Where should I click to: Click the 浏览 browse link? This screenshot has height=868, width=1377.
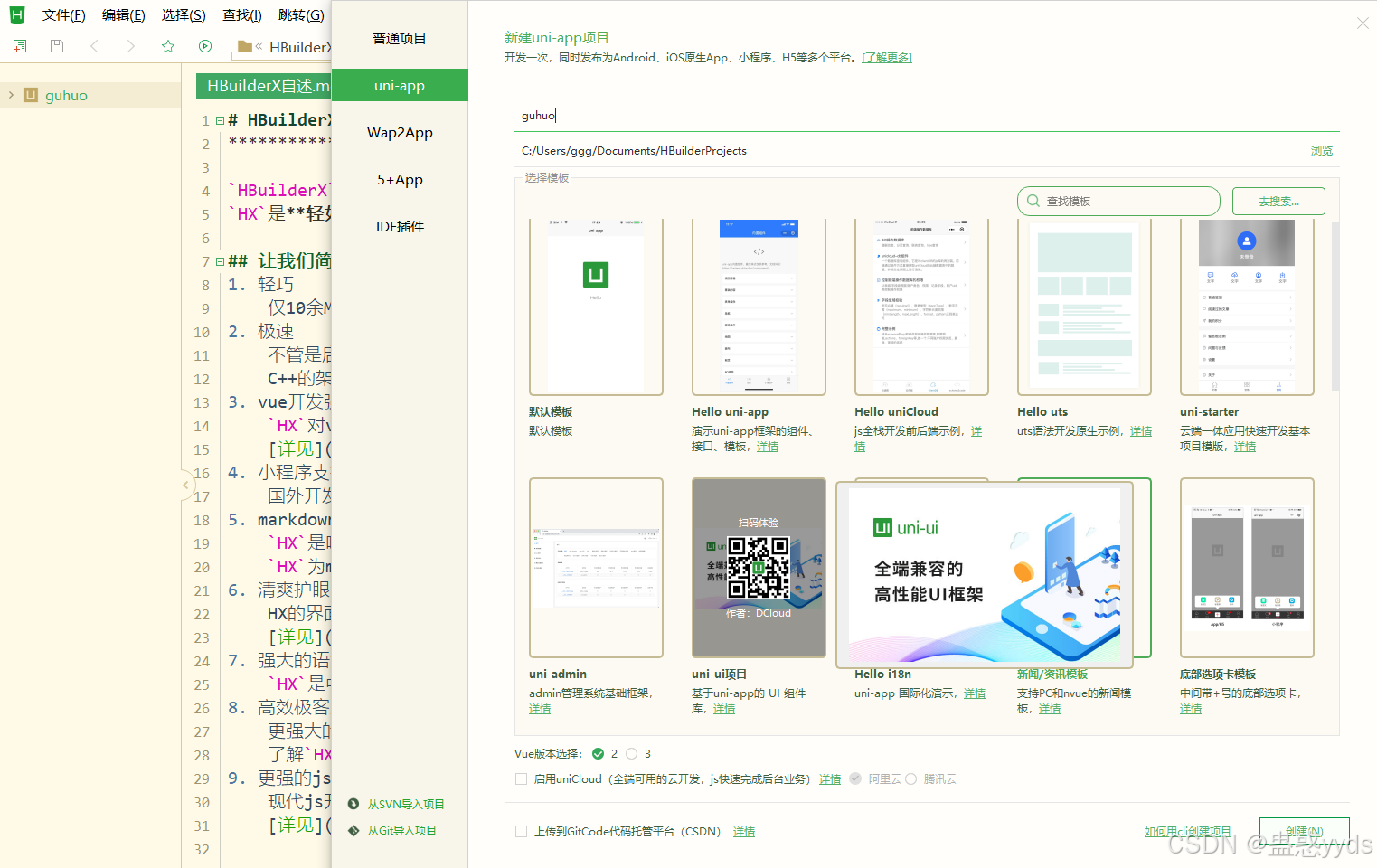coord(1322,151)
